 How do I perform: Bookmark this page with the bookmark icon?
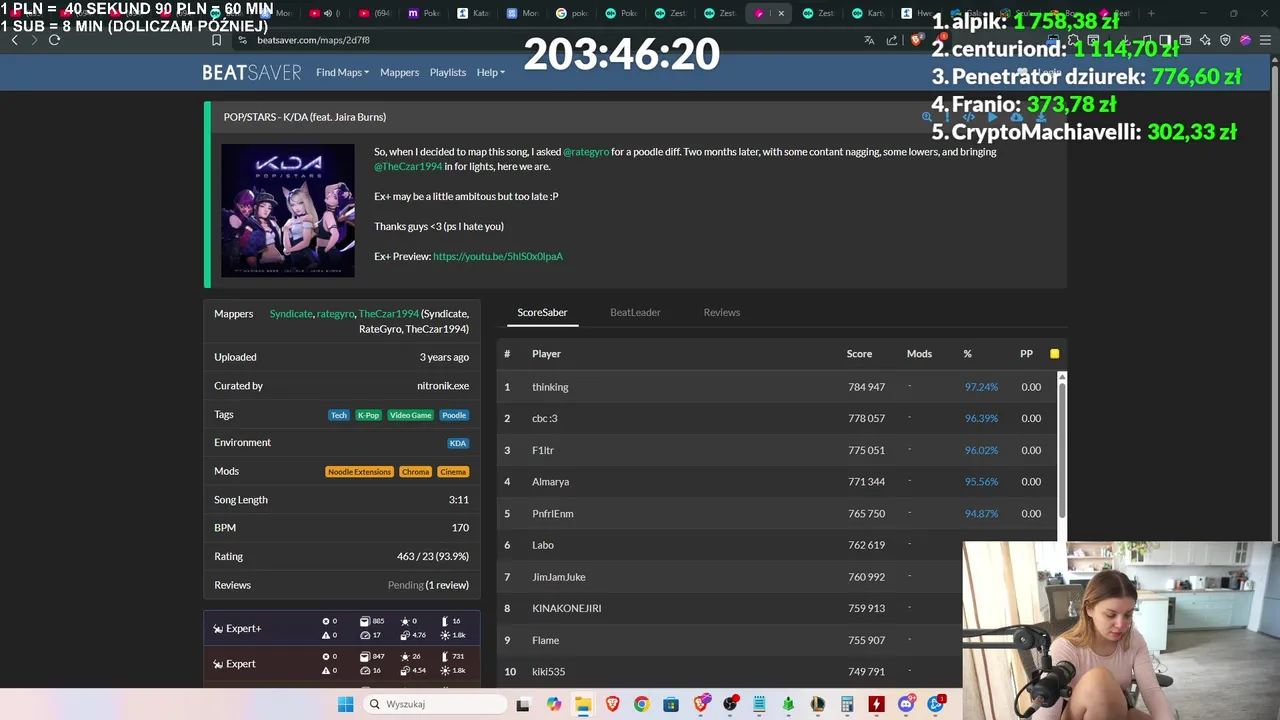pos(216,40)
